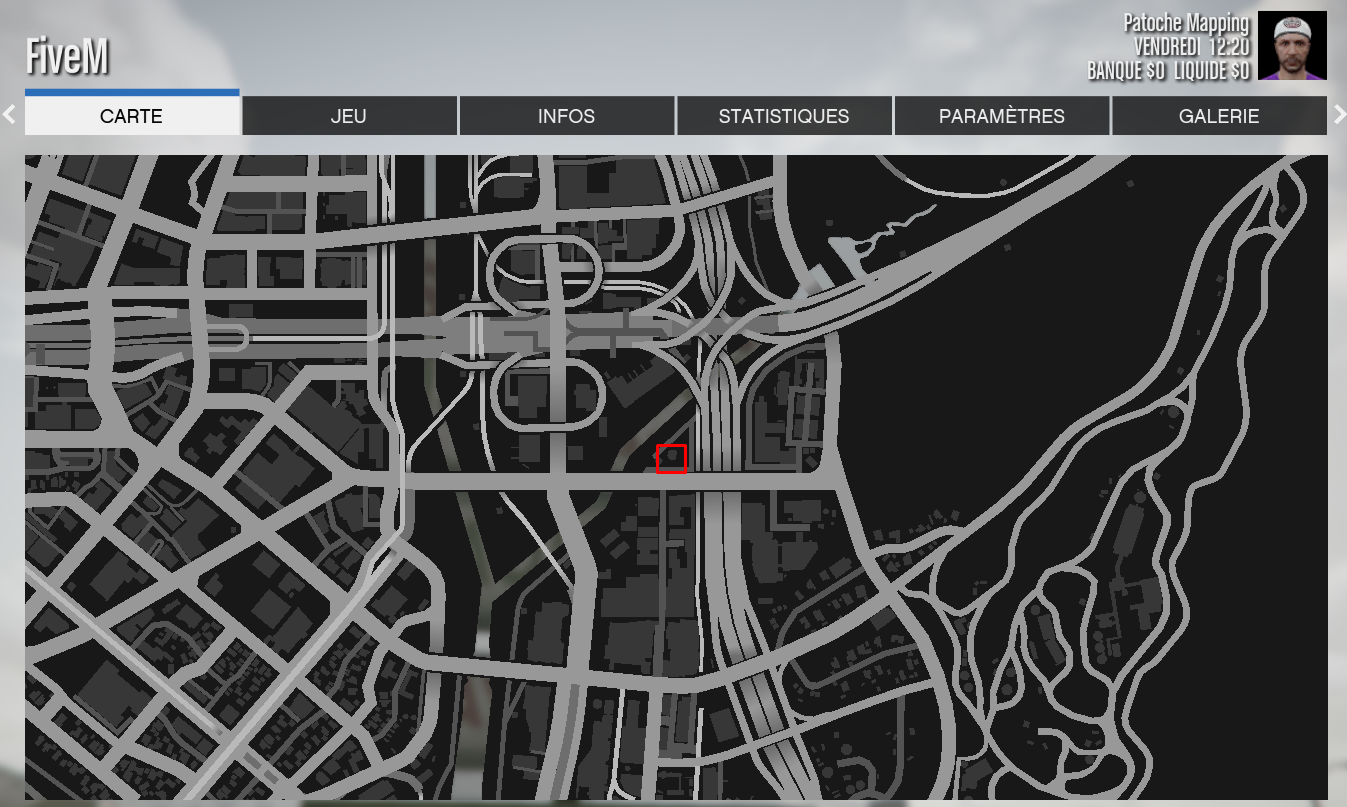Click the BANQUE $0 balance

pos(1126,71)
